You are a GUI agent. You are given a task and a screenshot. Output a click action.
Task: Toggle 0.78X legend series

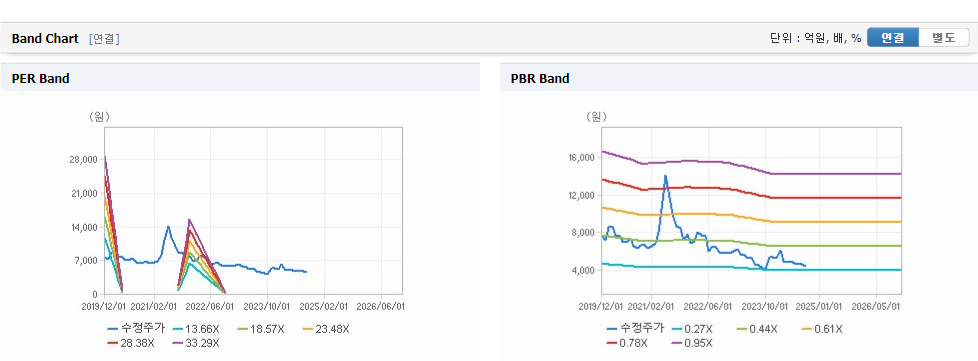627,343
